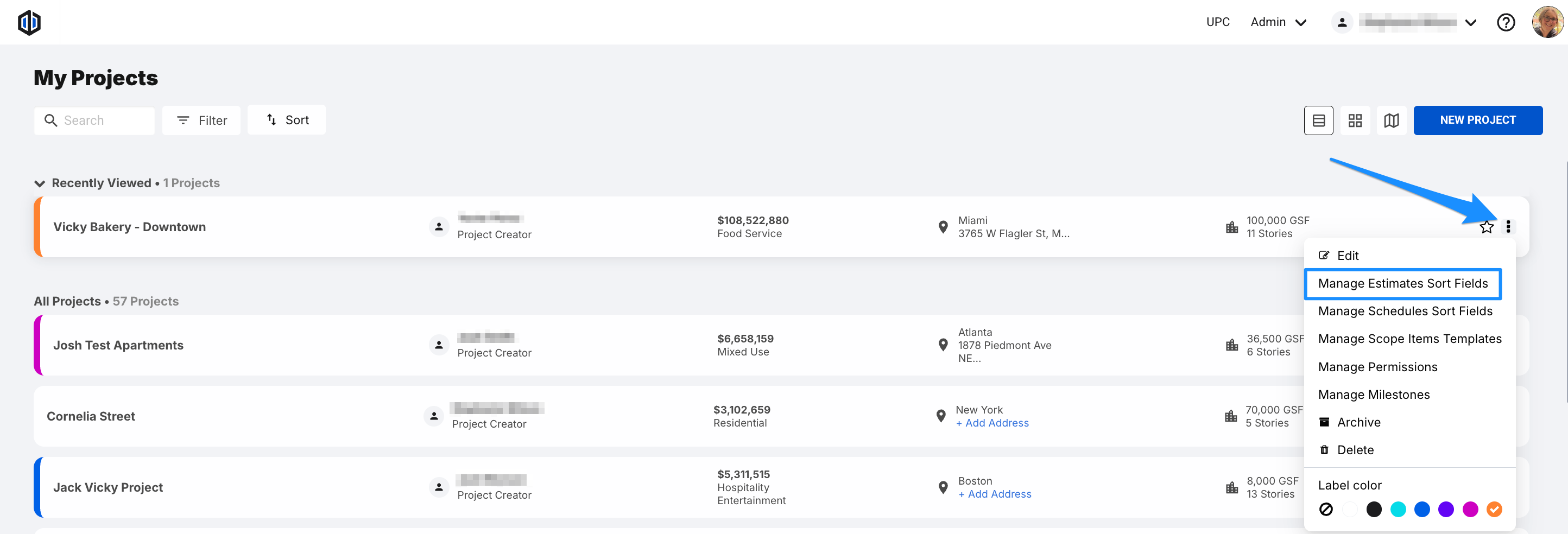
Task: Switch to map view
Action: pos(1391,120)
